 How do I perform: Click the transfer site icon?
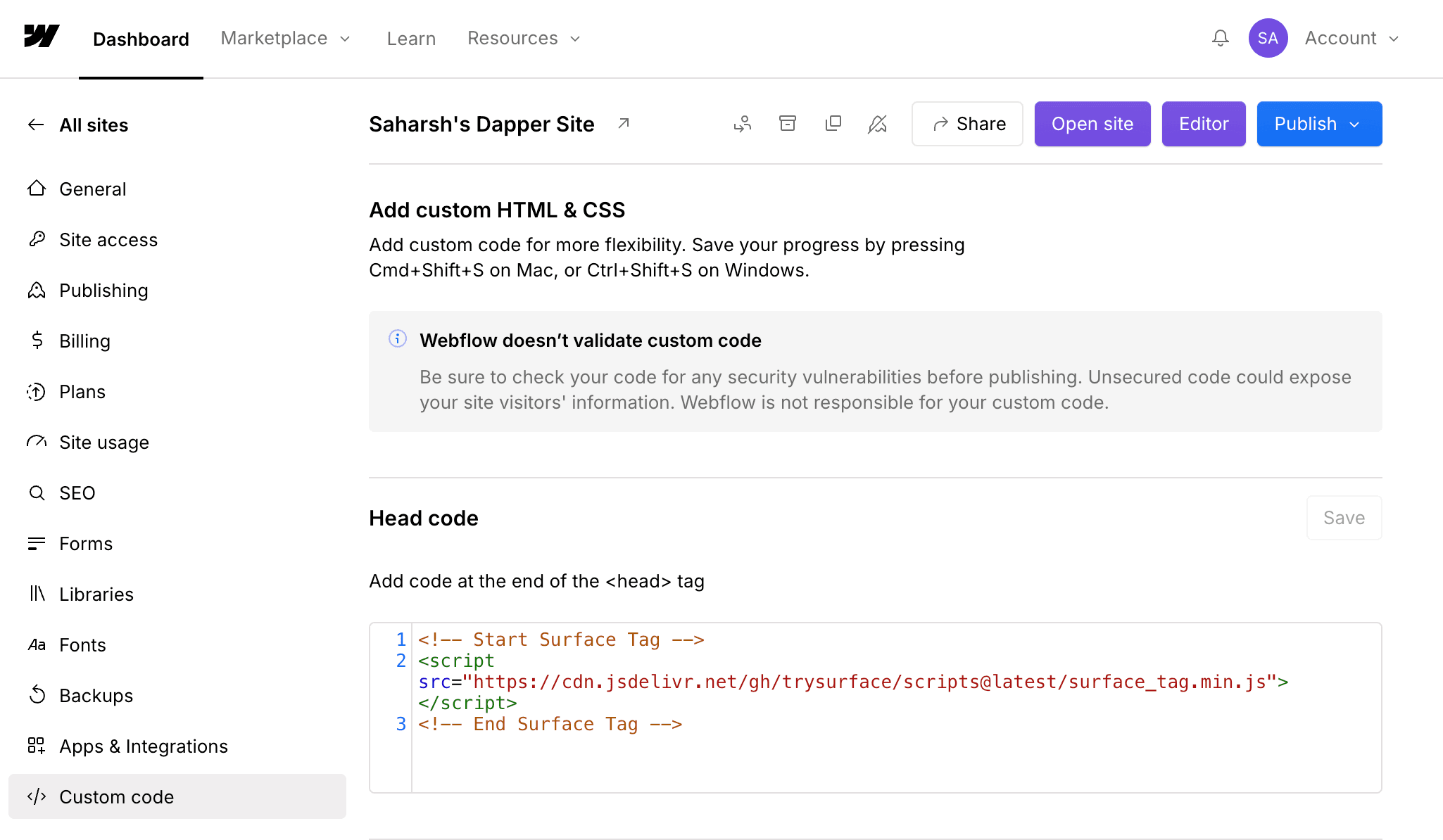coord(743,124)
